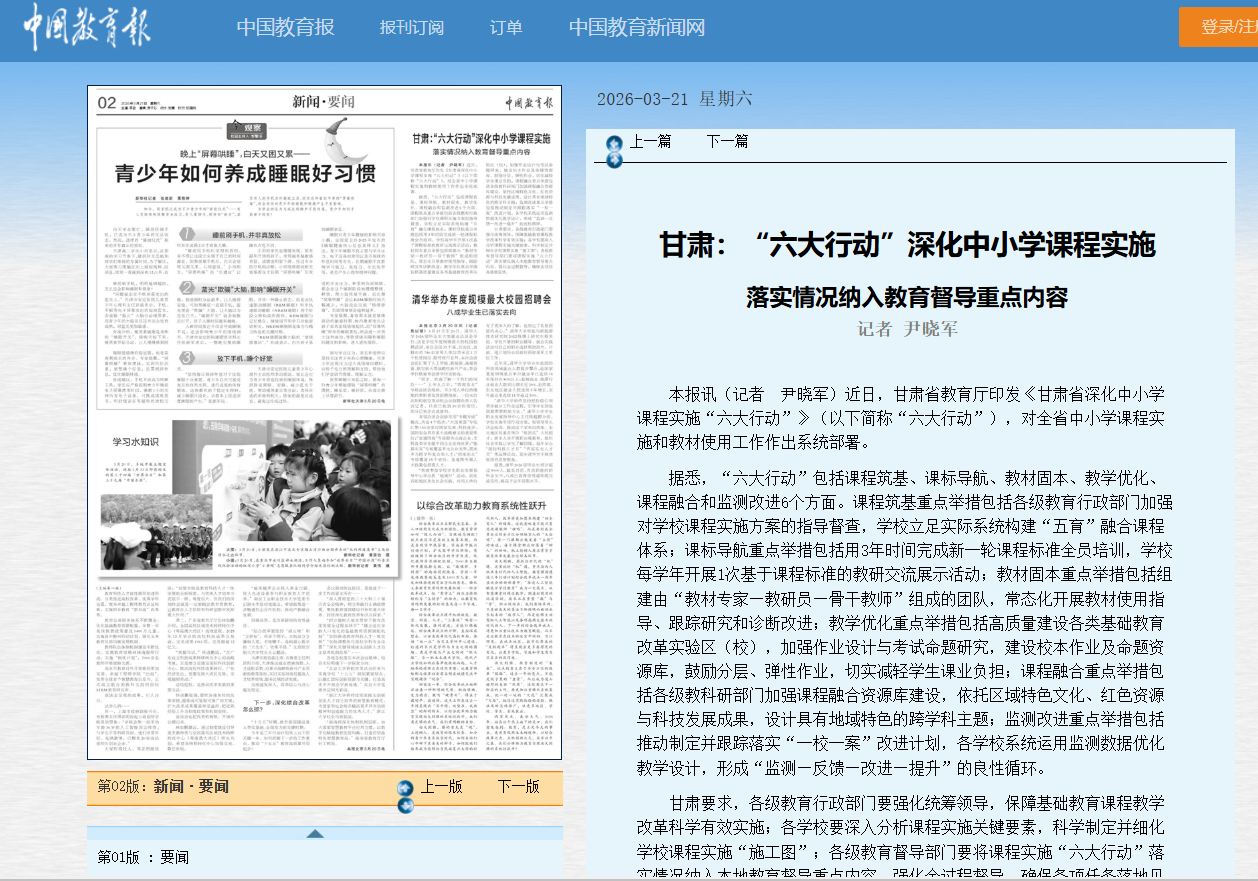Image resolution: width=1258 pixels, height=881 pixels.
Task: Click the right-arrow icon below 上一篇
Action: click(614, 160)
